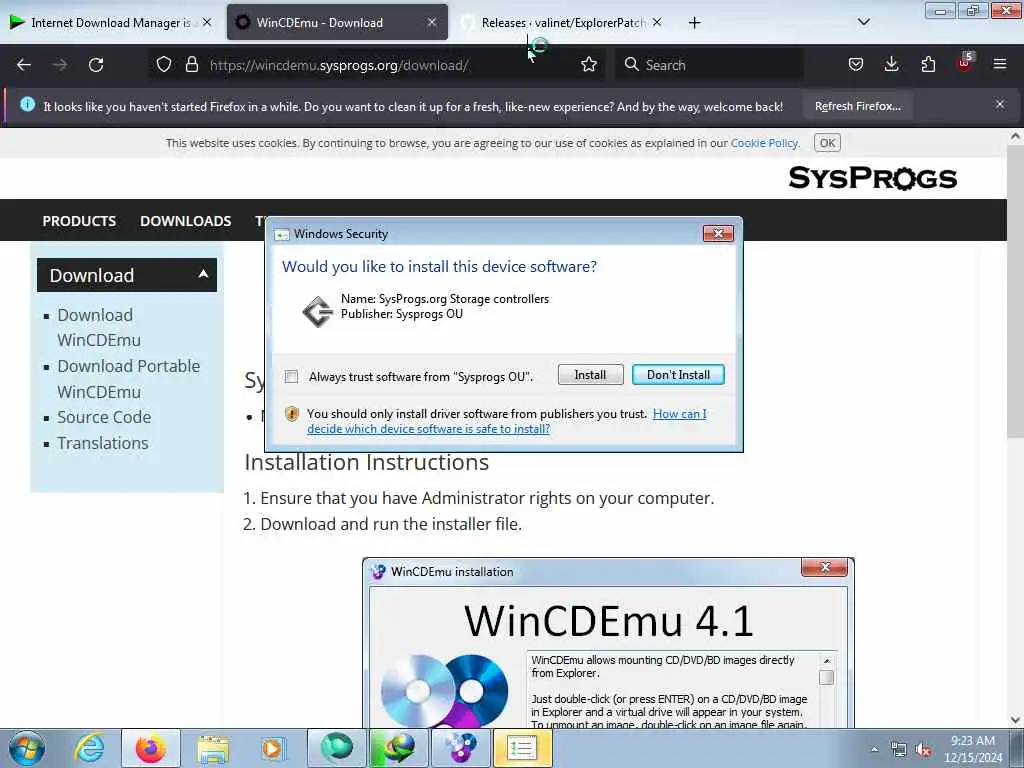Click Install in Windows Security dialog

click(x=590, y=375)
